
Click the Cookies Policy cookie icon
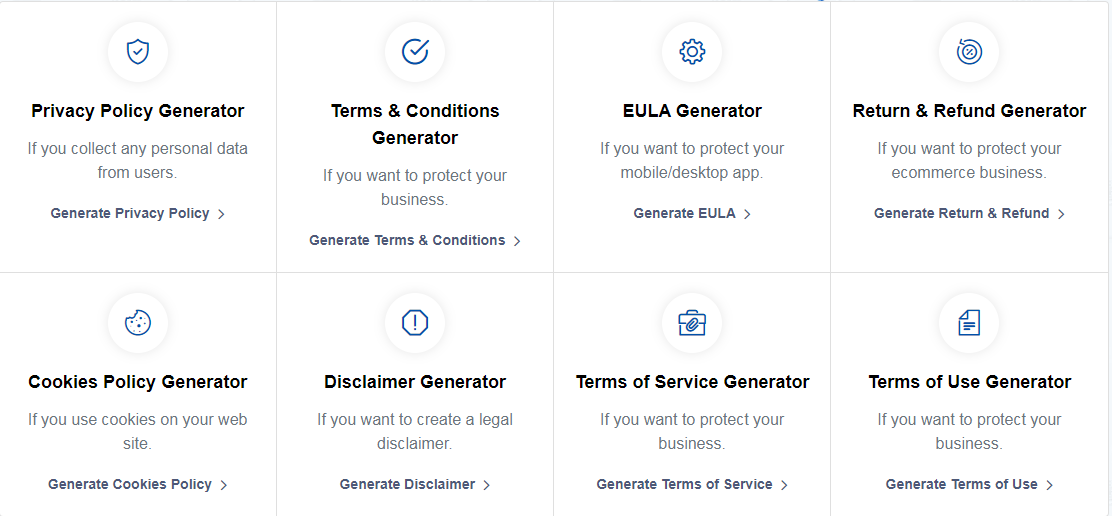(x=138, y=323)
